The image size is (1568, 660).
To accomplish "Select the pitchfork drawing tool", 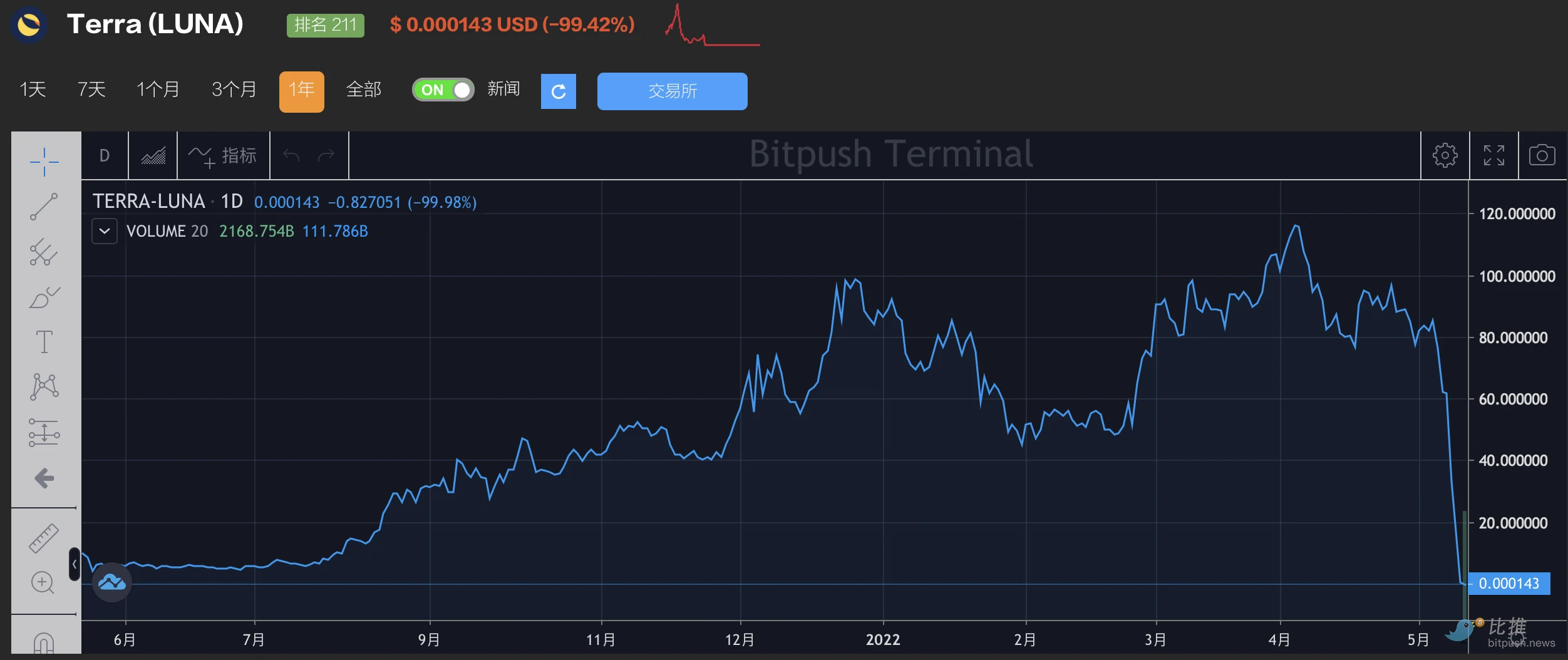I will pyautogui.click(x=44, y=252).
